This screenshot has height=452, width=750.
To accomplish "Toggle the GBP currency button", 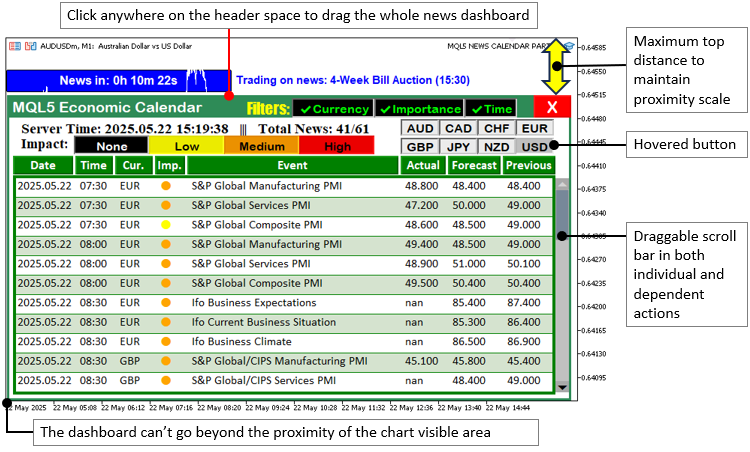I will [x=419, y=147].
